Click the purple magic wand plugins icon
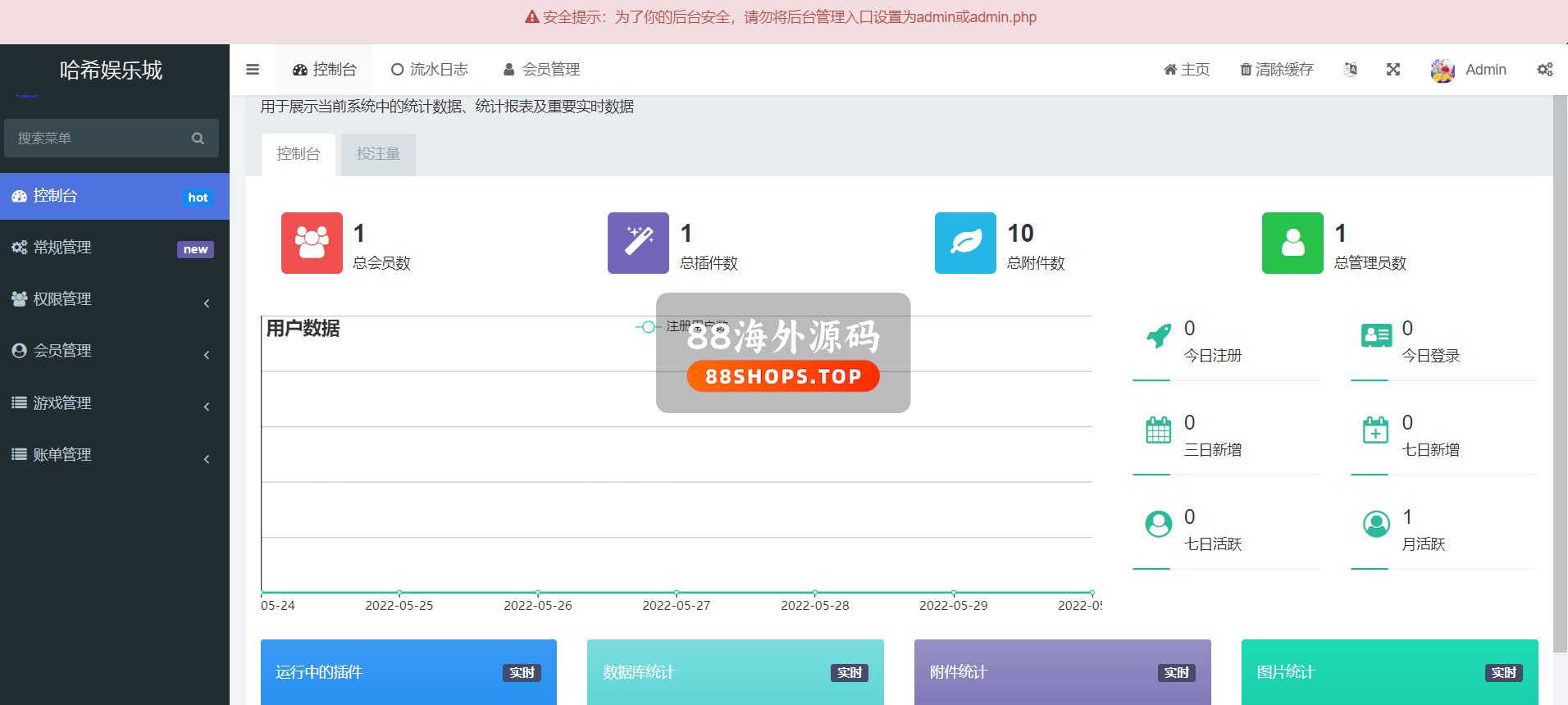The height and width of the screenshot is (705, 1568). [x=638, y=243]
